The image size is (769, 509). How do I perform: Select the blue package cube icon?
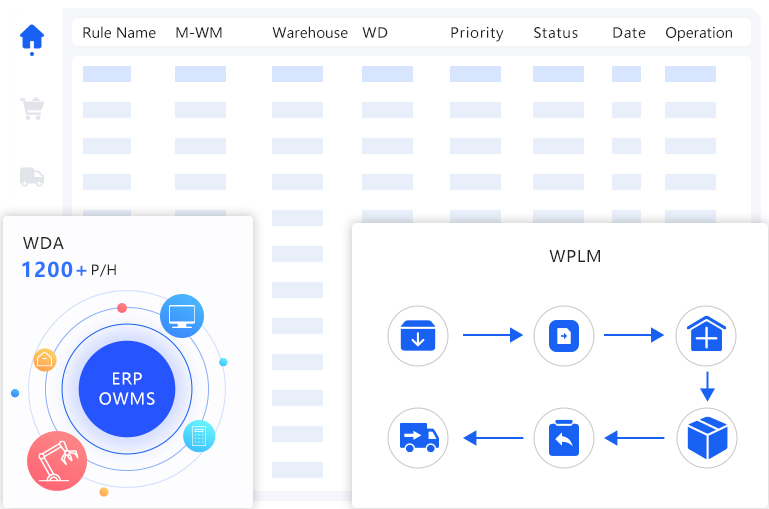(707, 437)
